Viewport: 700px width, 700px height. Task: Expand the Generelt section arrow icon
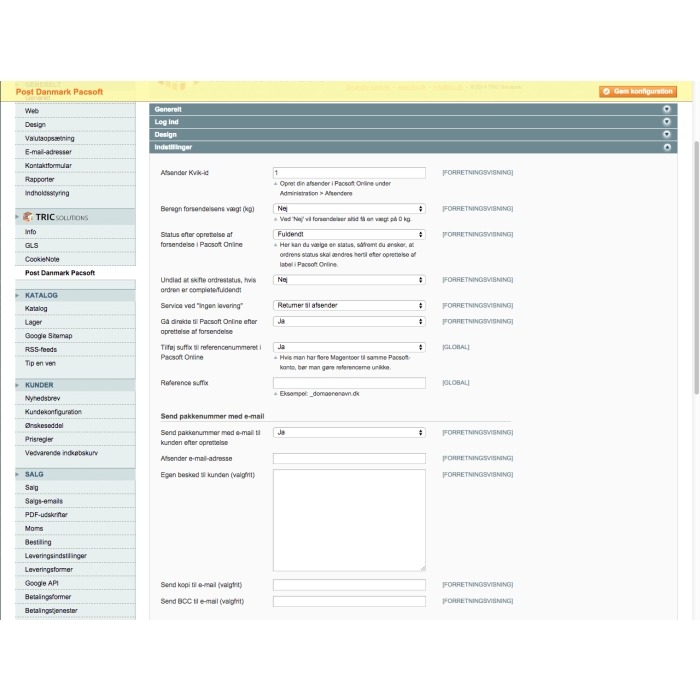(667, 109)
